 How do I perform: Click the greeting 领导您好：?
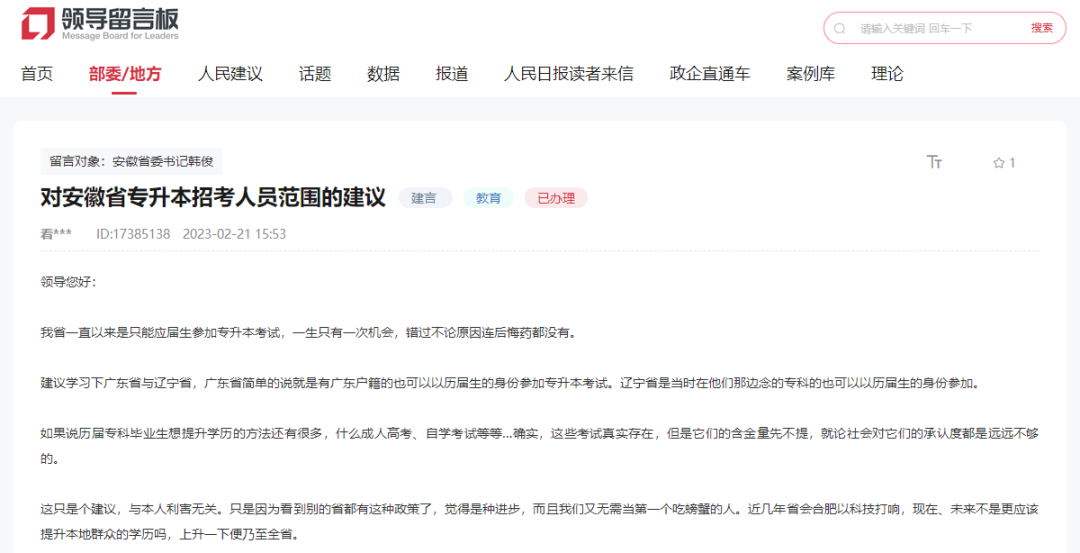tap(69, 283)
